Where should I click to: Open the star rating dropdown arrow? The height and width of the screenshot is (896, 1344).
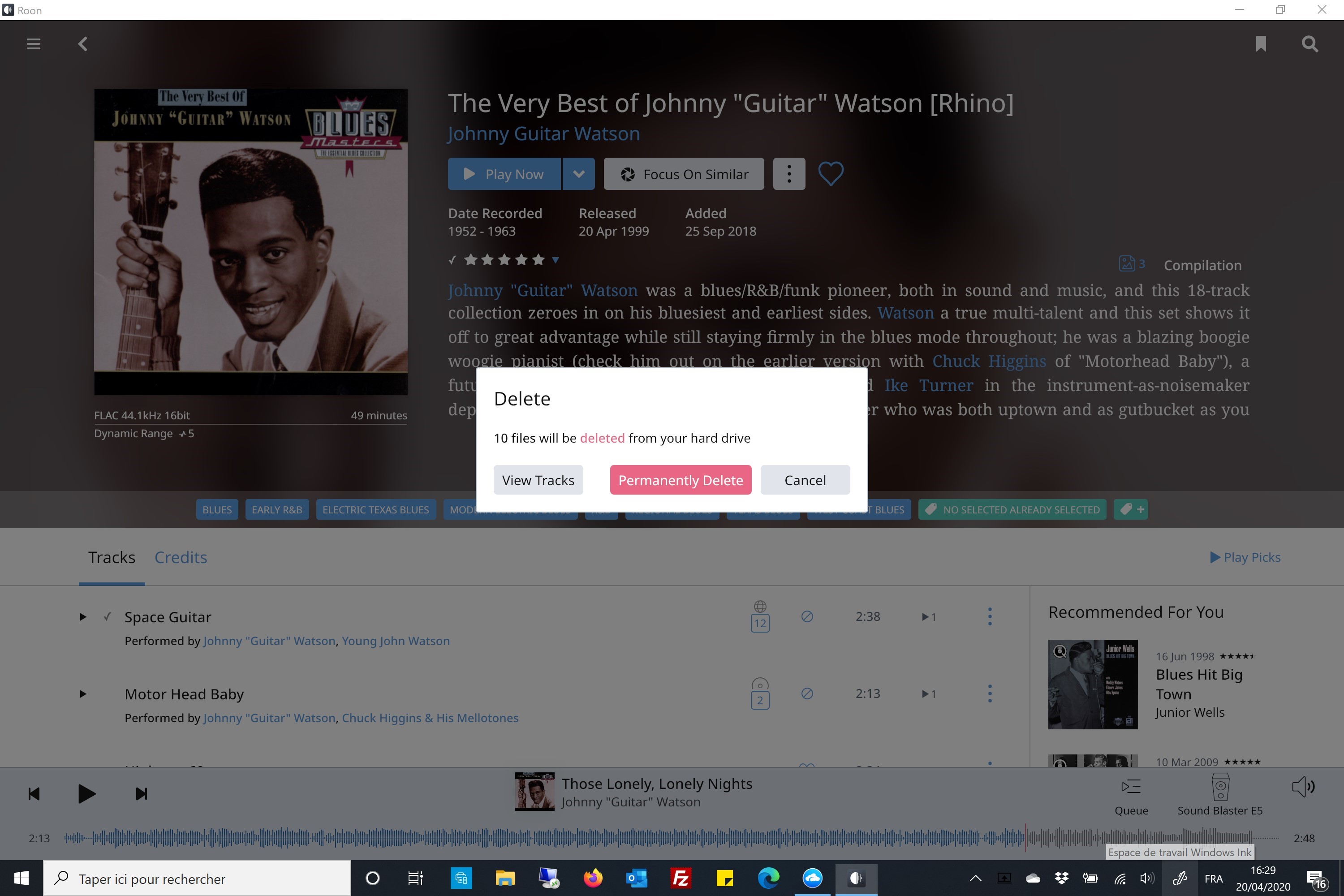pos(555,260)
